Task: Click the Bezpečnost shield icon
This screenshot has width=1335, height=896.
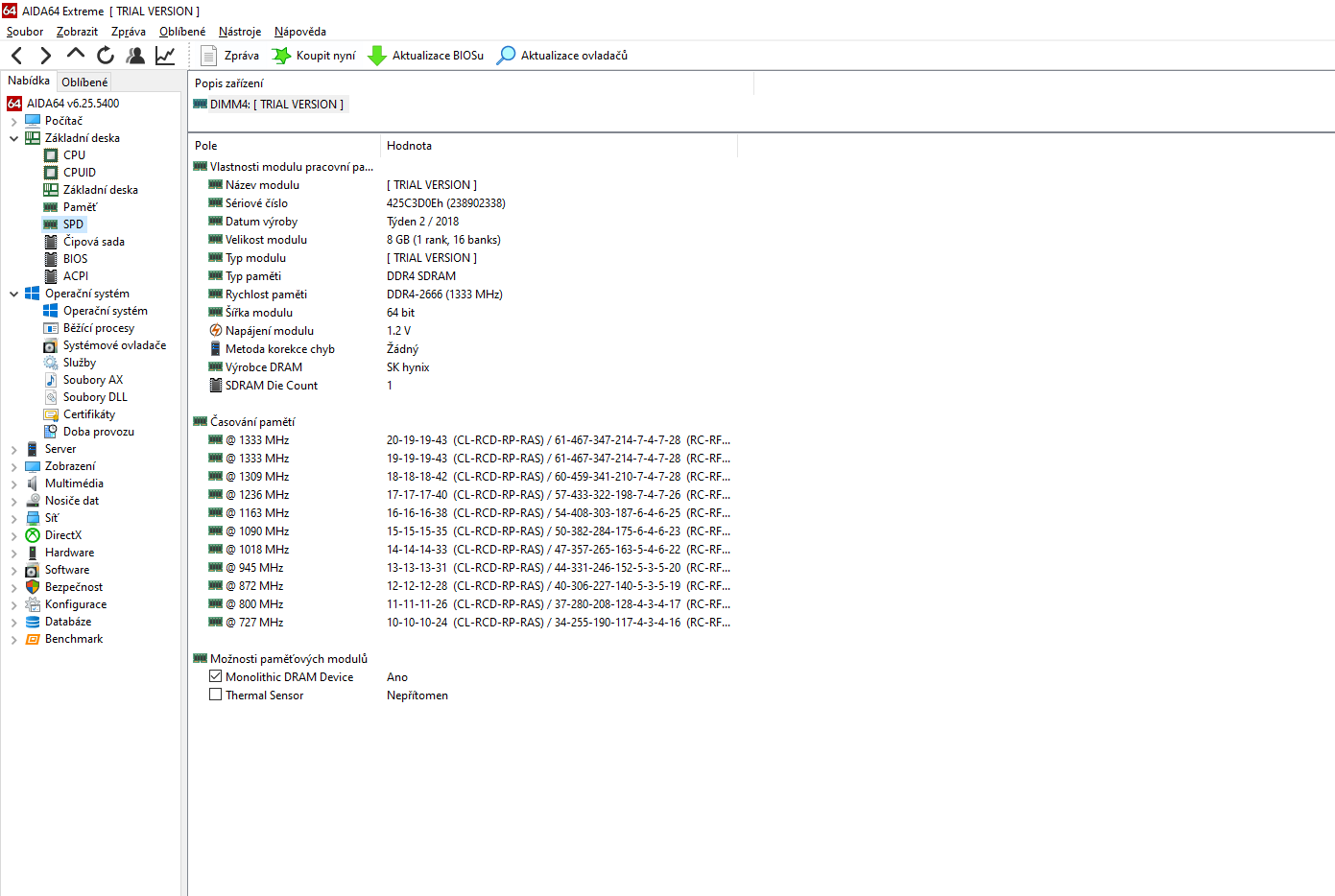Action: (33, 587)
